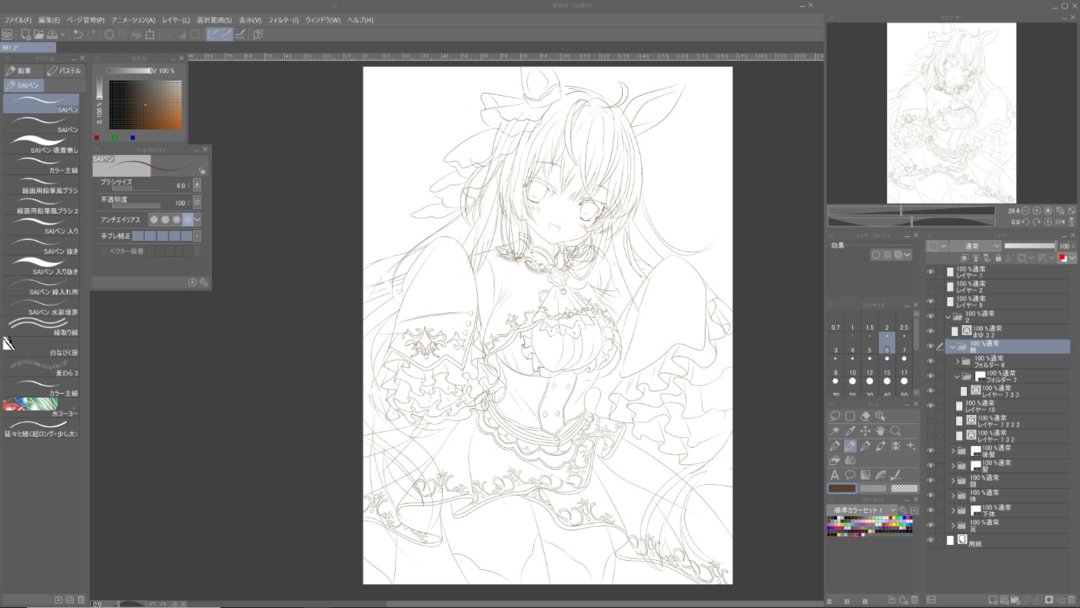Viewport: 1080px width, 608px height.
Task: Open the 編集 menu
Action: pyautogui.click(x=49, y=20)
